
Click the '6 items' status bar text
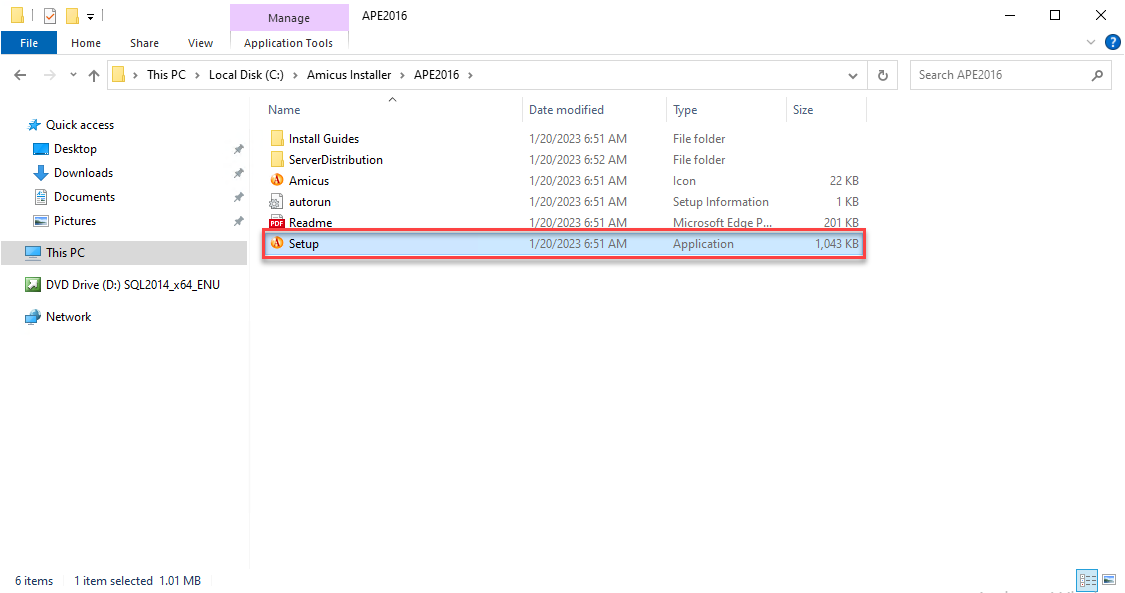click(x=34, y=581)
